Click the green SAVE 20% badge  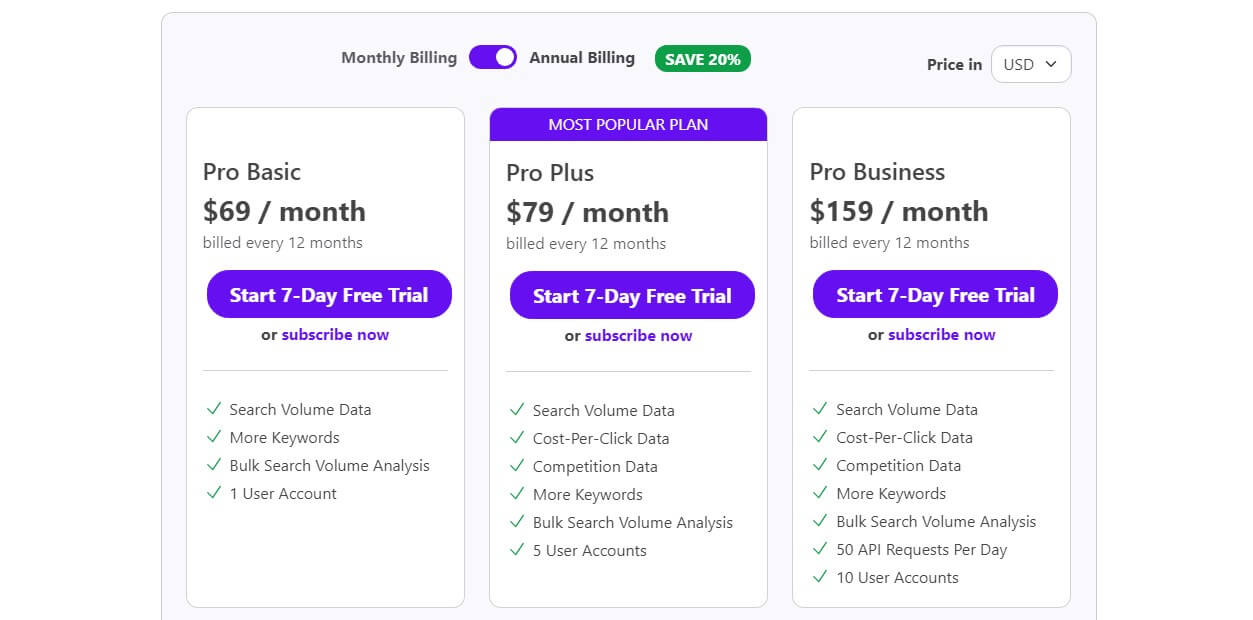pos(702,58)
